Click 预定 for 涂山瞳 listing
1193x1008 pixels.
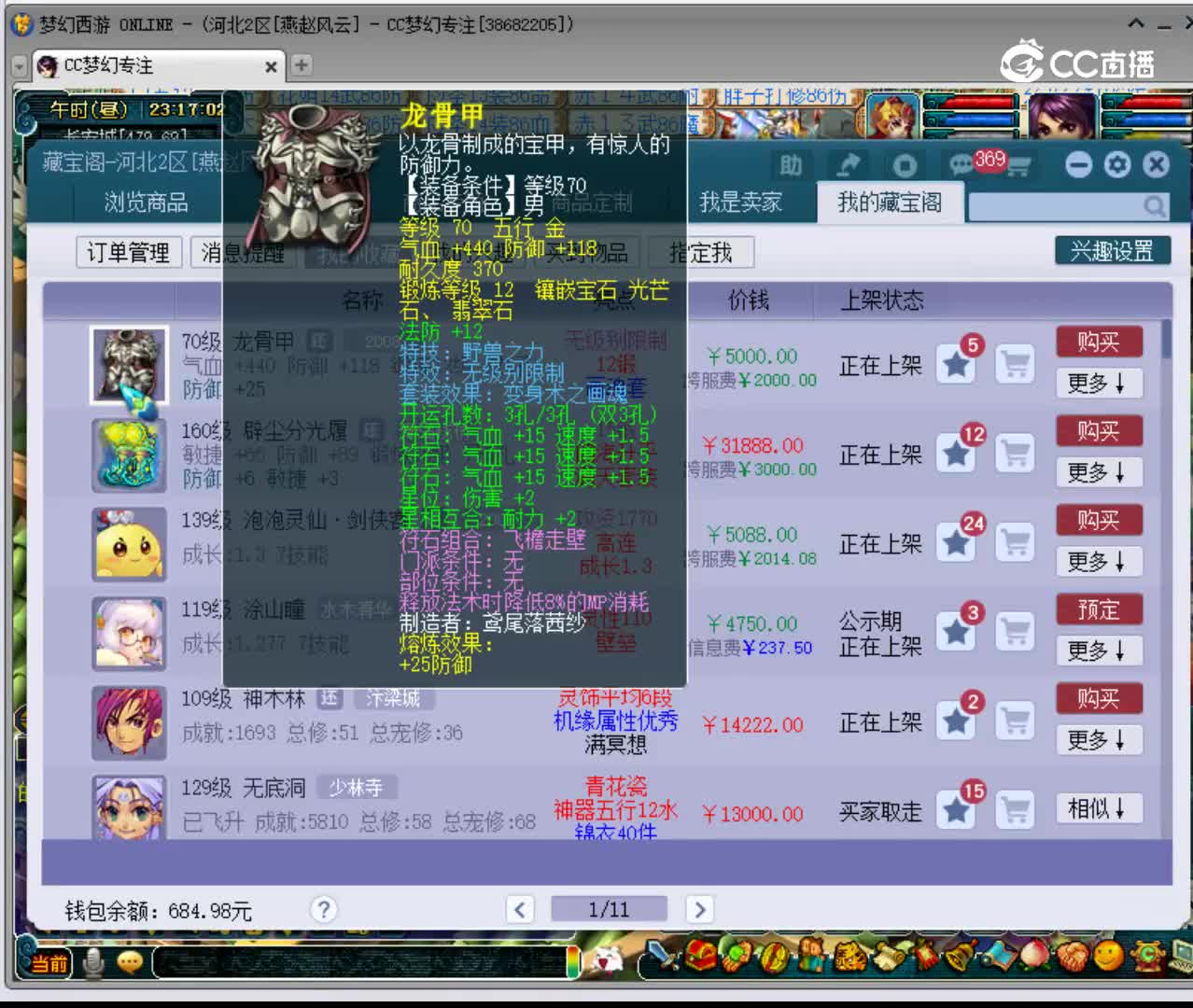tap(1099, 609)
